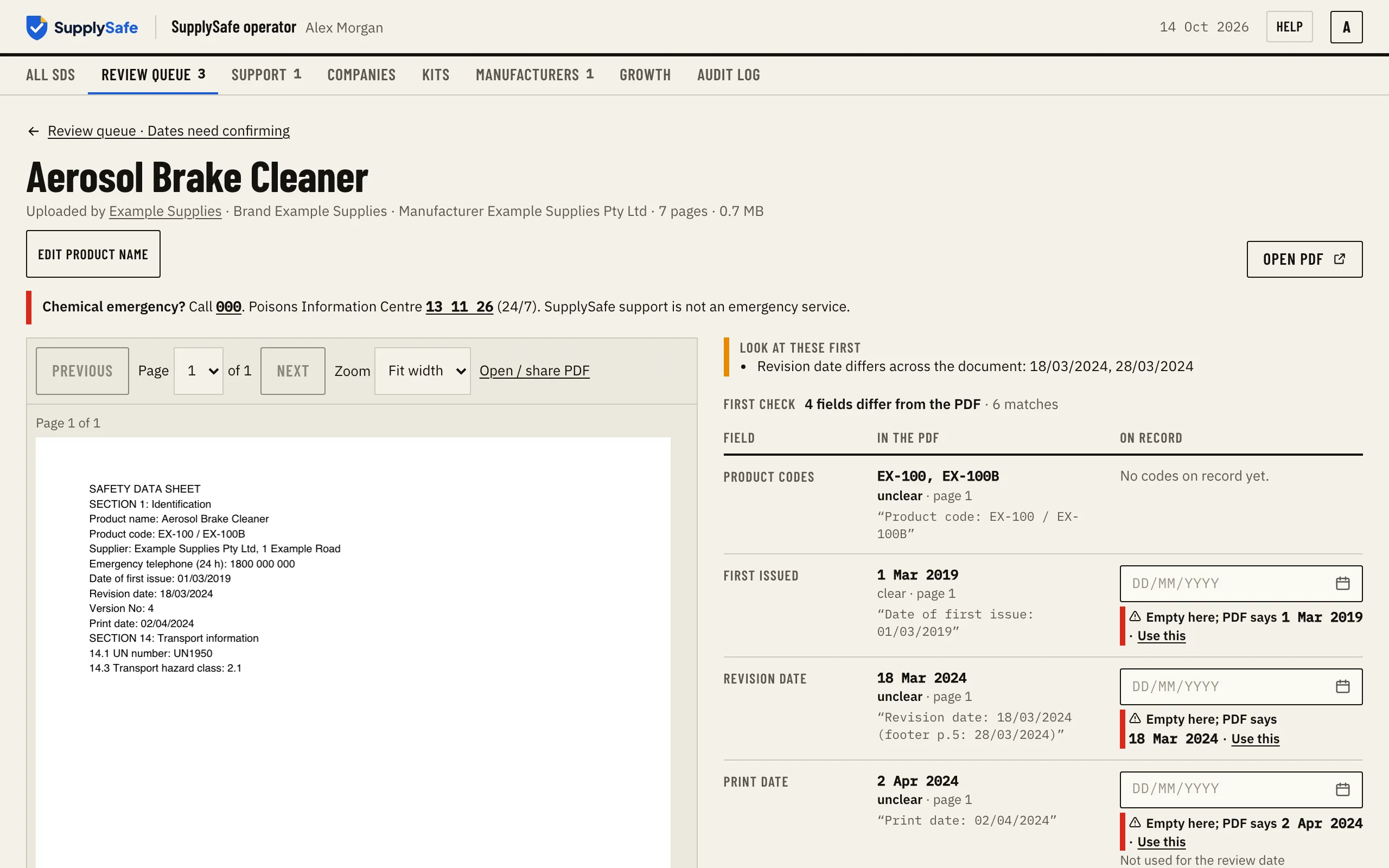Go to the Companies tab
The height and width of the screenshot is (868, 1389).
361,75
